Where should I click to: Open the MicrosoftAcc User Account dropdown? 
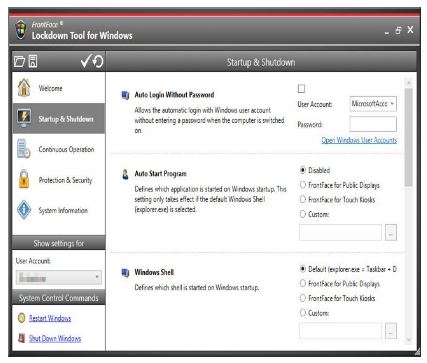coord(373,104)
